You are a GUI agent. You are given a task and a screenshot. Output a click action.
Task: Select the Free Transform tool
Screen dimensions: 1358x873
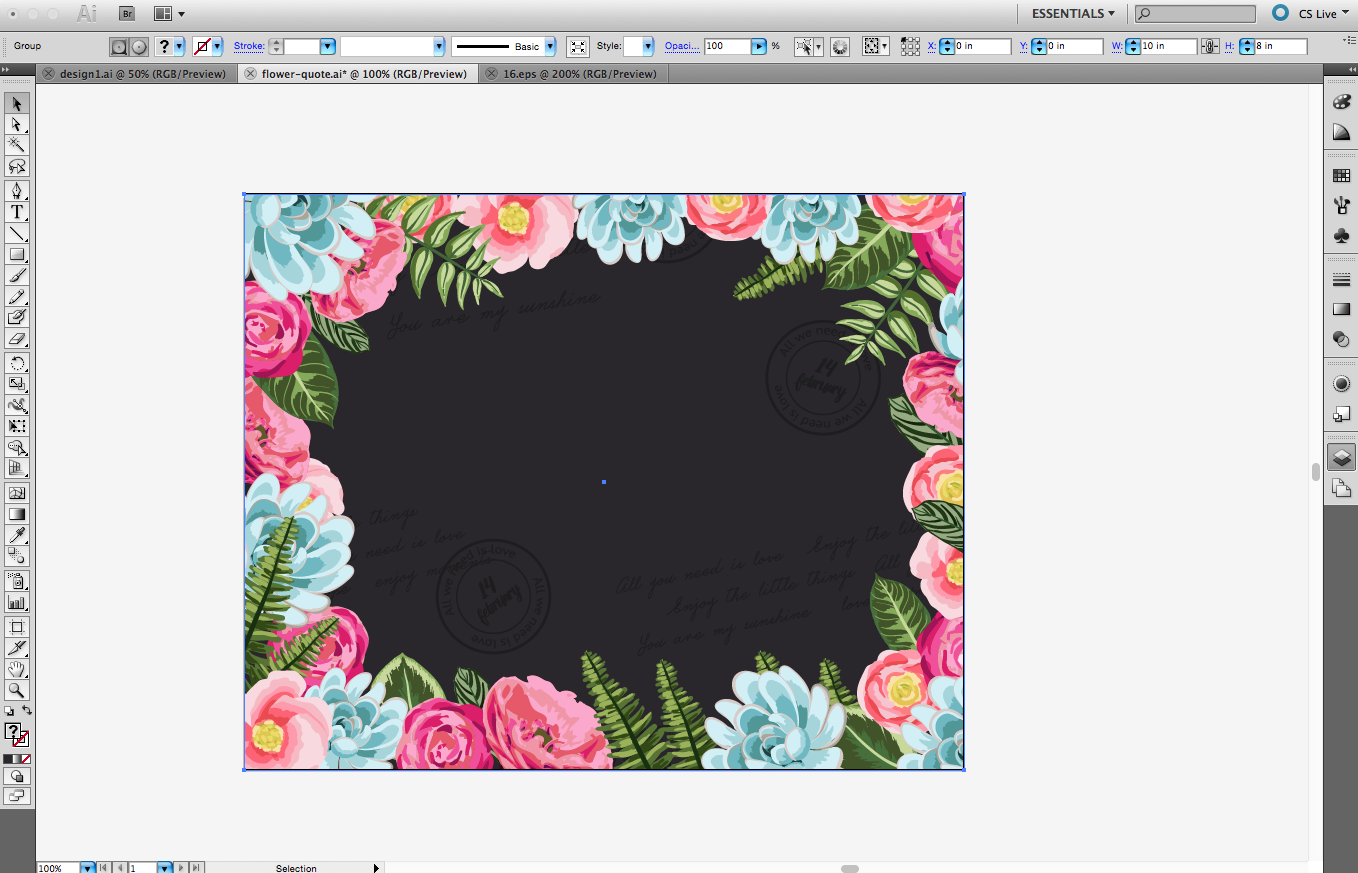[x=17, y=426]
